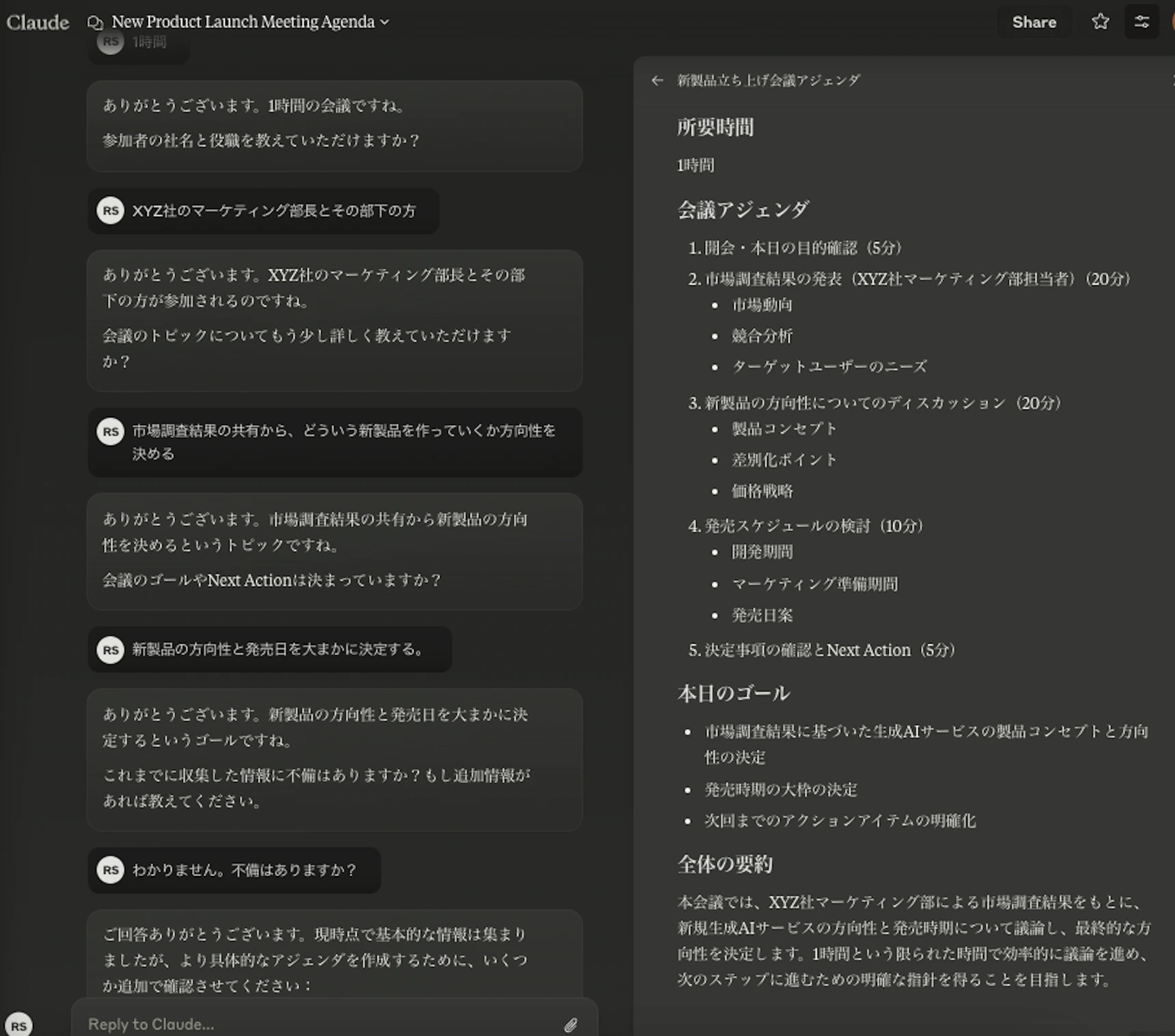Click agenda item 市場調査結果の発表

click(x=918, y=279)
